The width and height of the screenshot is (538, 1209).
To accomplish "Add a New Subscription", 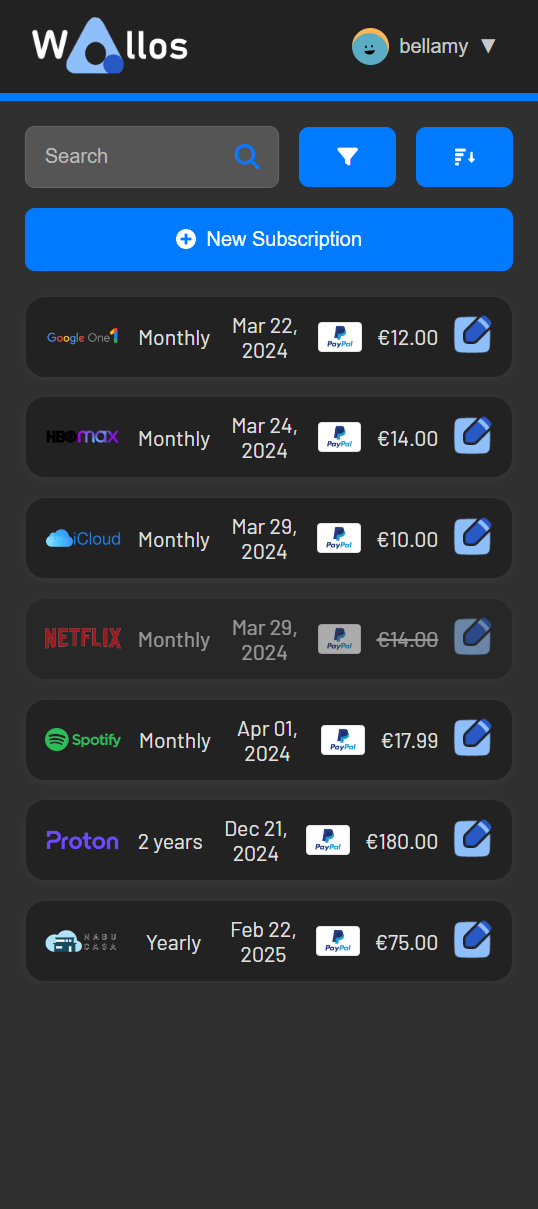I will [x=269, y=239].
